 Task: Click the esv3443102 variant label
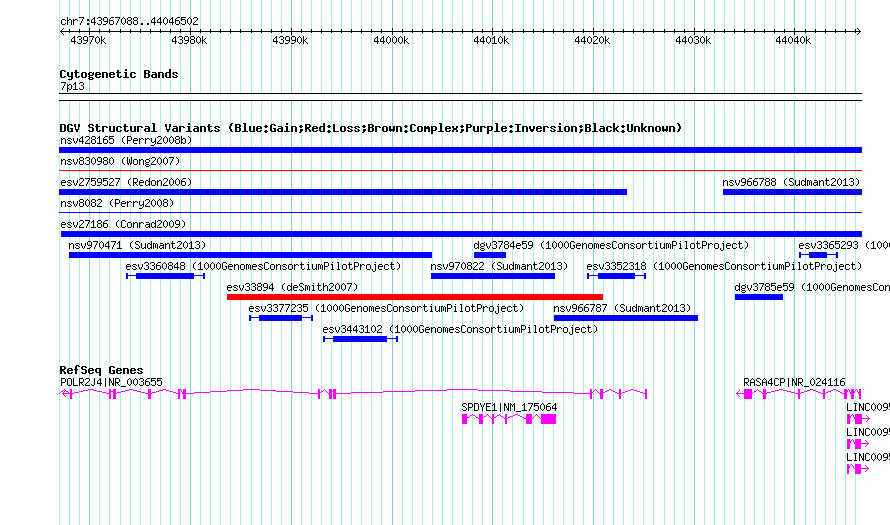click(460, 329)
